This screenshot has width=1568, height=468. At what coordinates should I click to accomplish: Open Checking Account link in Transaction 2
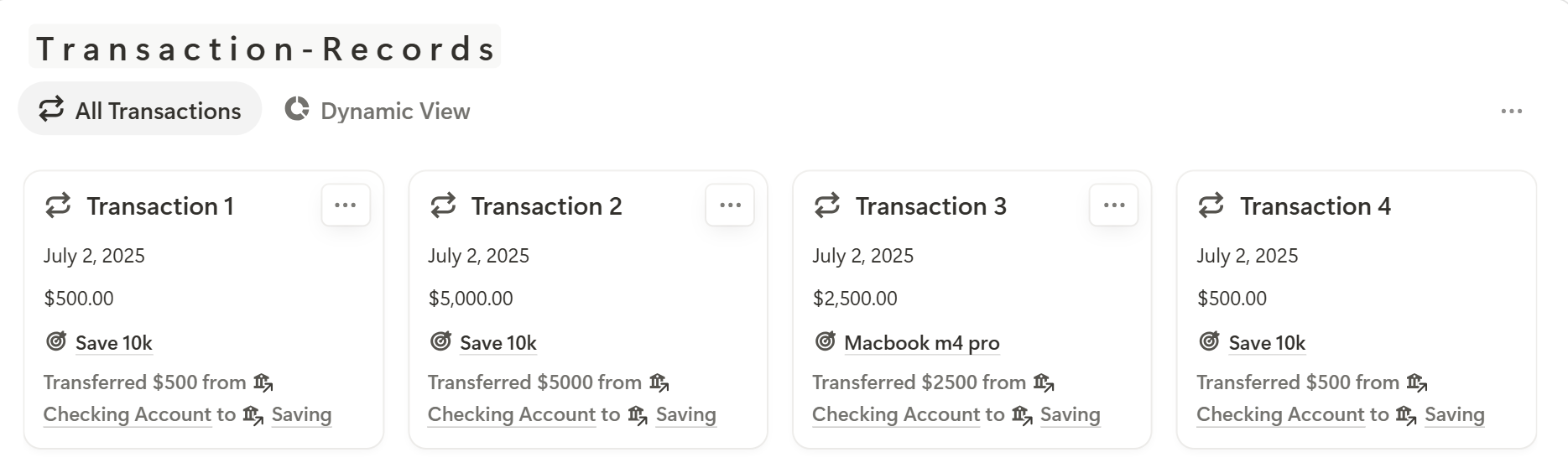512,414
